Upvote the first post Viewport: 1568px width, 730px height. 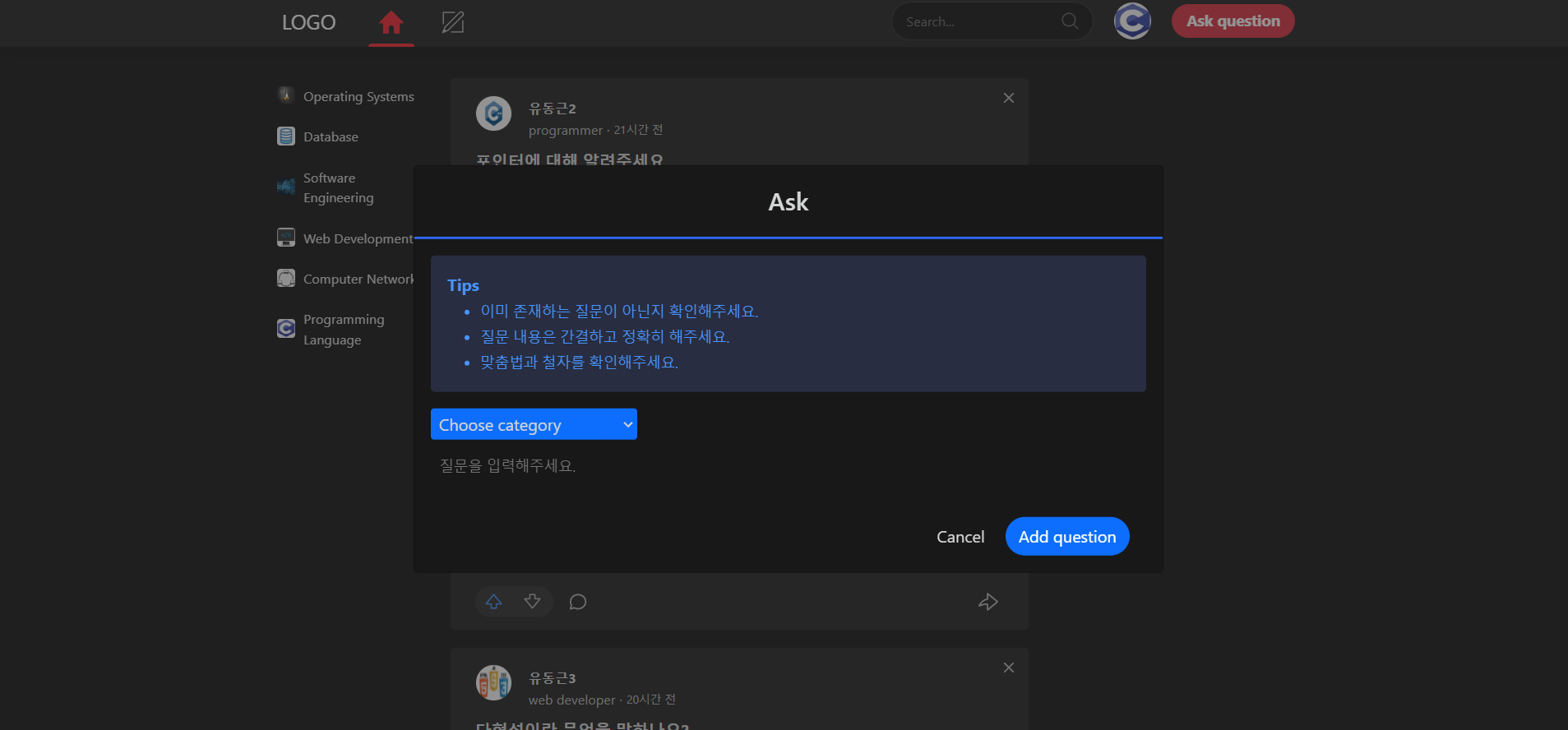click(493, 602)
